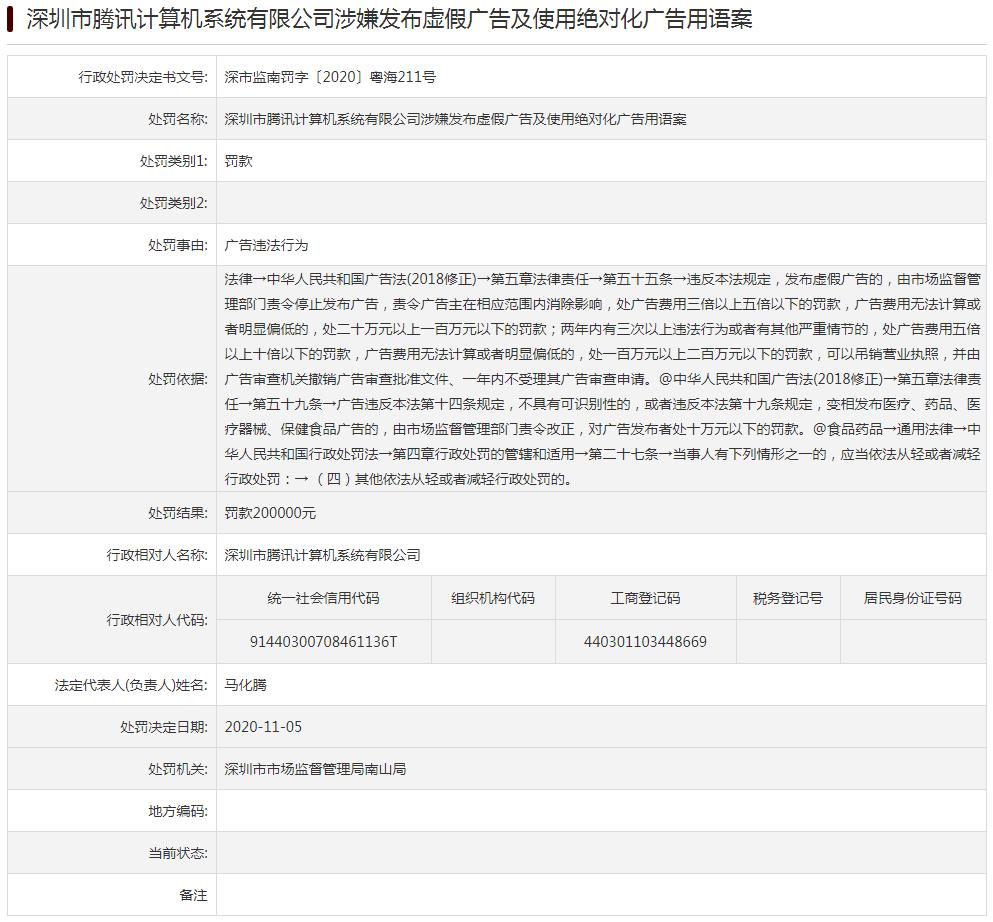993x922 pixels.
Task: Click the 税务登记号 column header
Action: pos(787,598)
